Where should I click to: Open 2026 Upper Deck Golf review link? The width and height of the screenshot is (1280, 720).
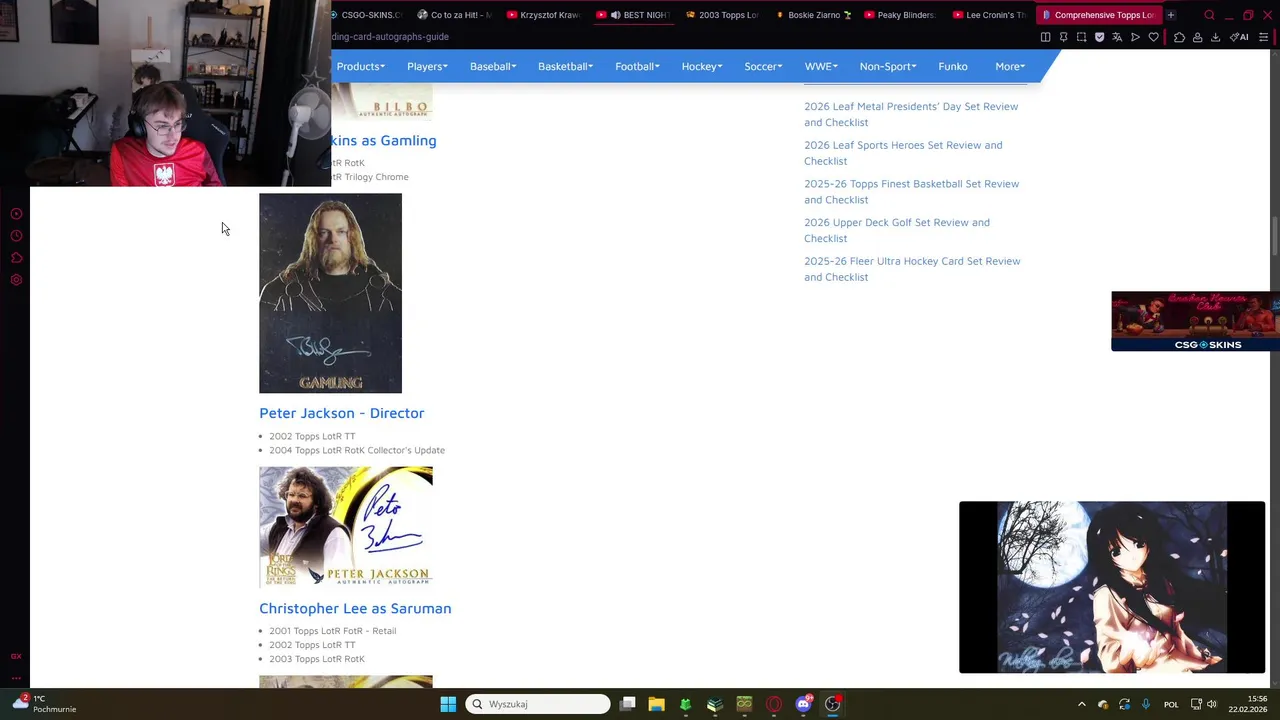click(x=897, y=230)
